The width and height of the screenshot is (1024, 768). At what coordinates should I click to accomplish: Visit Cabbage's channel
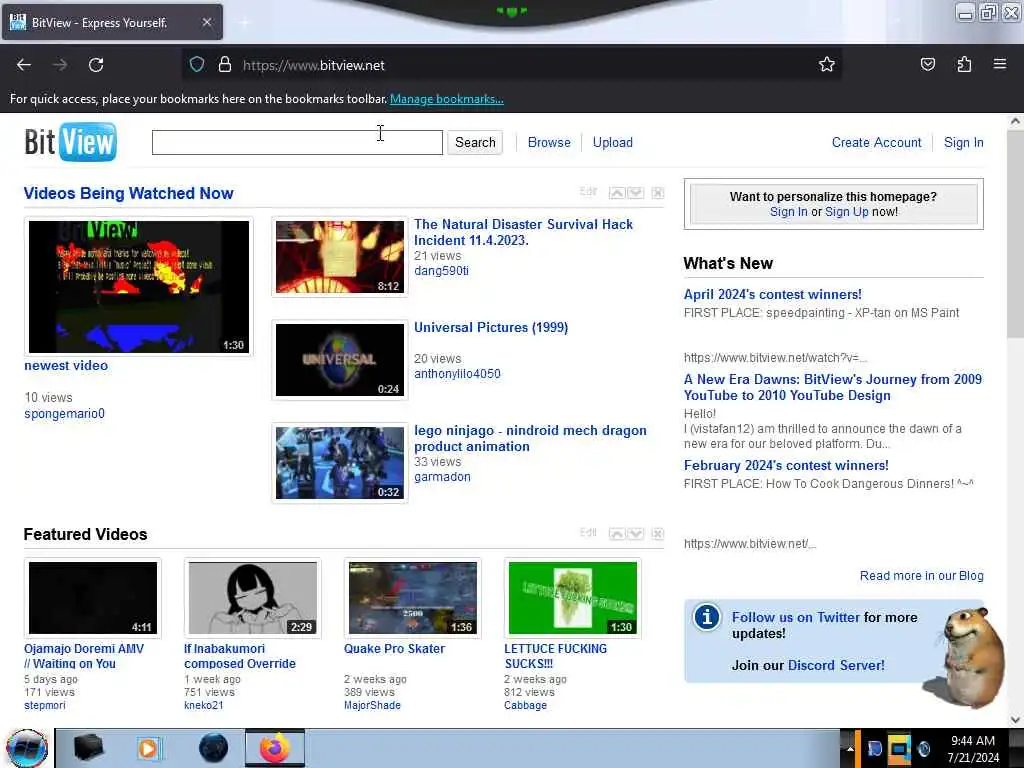[525, 705]
